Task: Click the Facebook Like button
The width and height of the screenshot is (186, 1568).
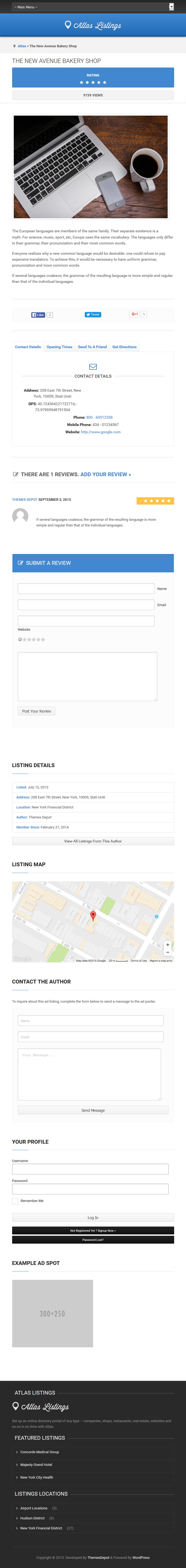Action: pyautogui.click(x=38, y=315)
